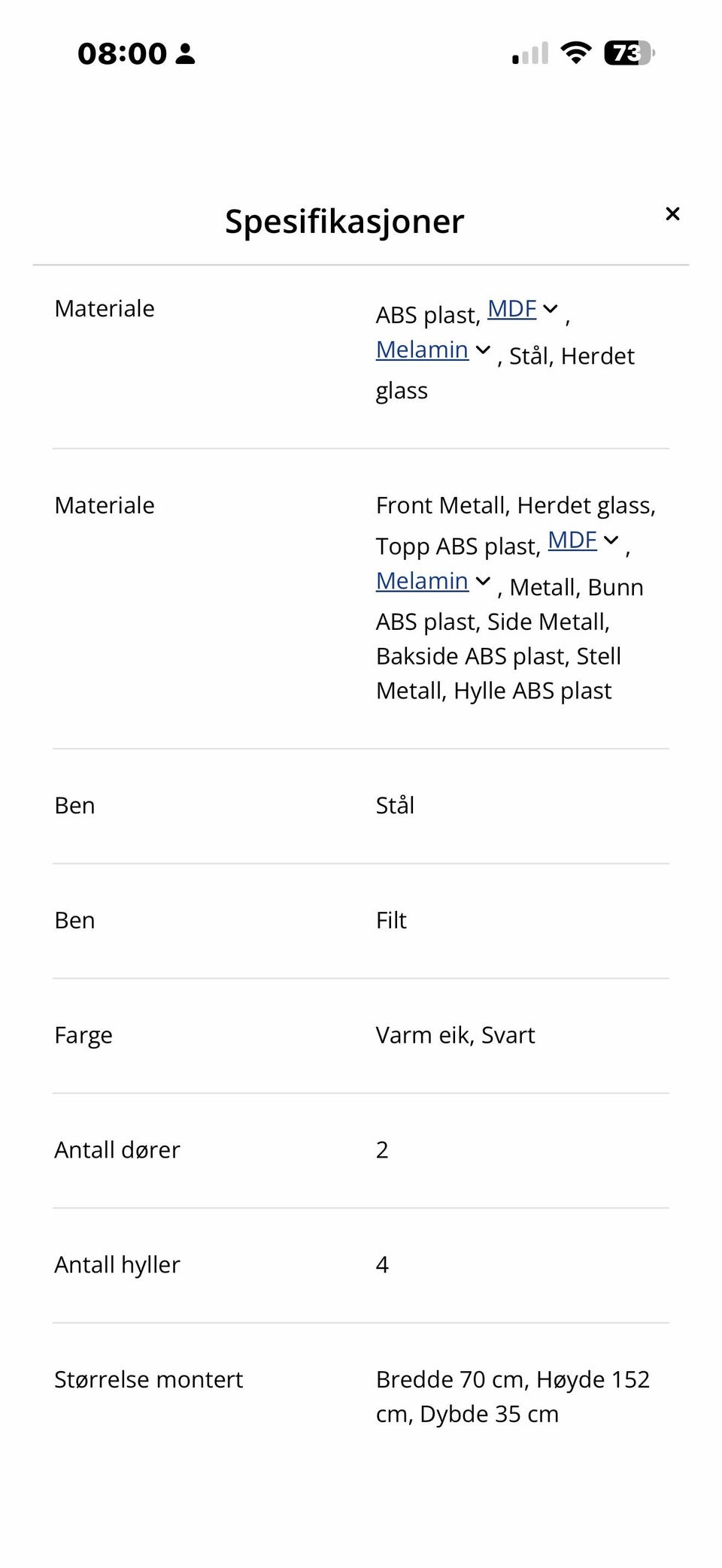Tap the battery indicator showing 73
The image size is (722, 1568).
(629, 53)
